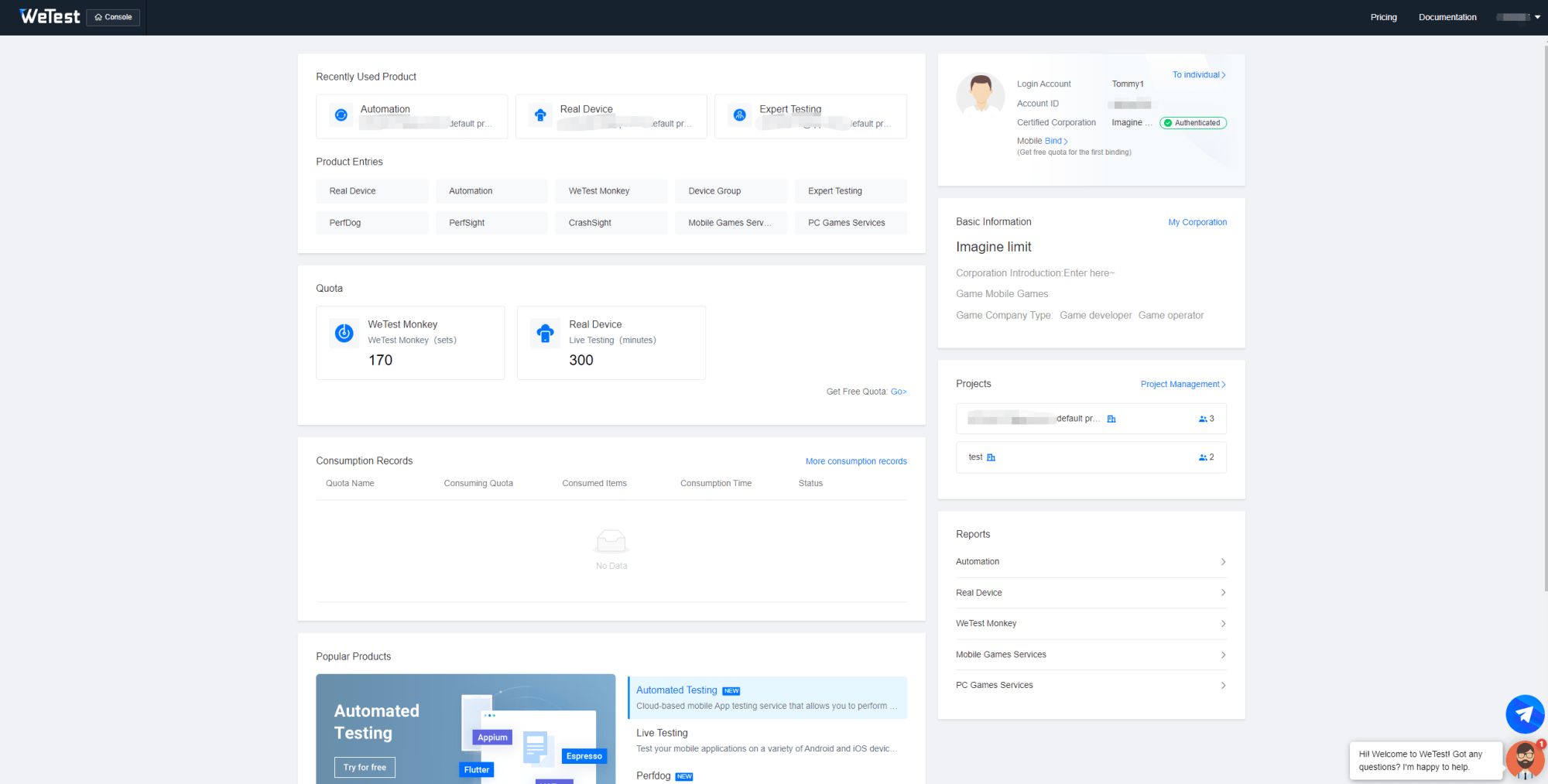The height and width of the screenshot is (784, 1548).
Task: Open Documentation from top bar
Action: (1447, 17)
